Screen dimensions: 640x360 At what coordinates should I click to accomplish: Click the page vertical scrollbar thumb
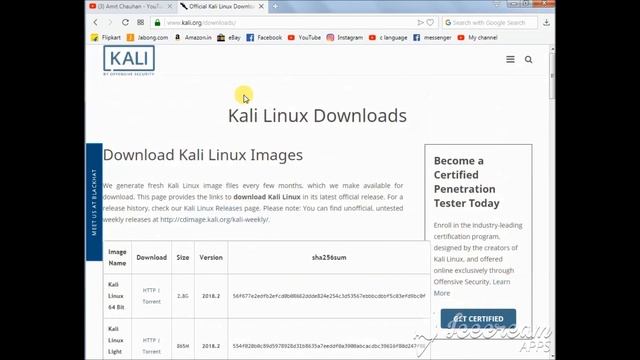[x=552, y=76]
